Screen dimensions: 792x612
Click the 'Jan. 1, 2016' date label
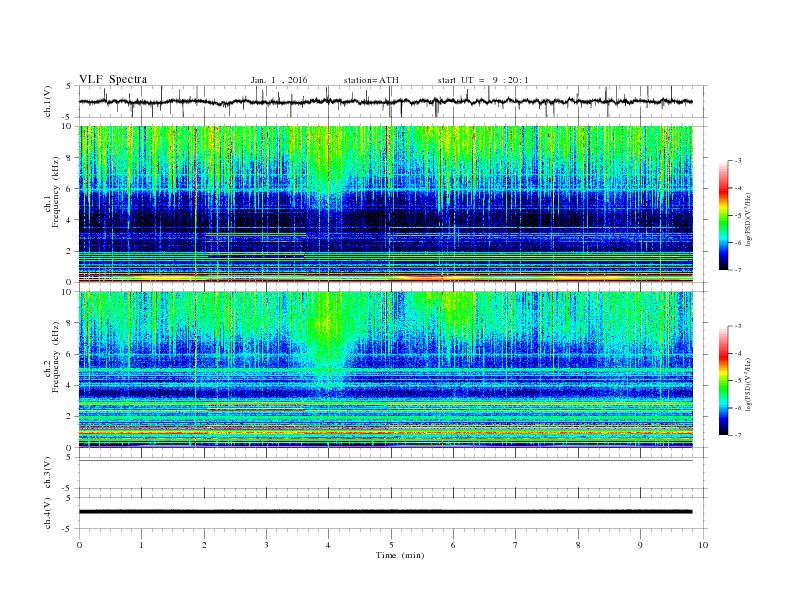[279, 80]
